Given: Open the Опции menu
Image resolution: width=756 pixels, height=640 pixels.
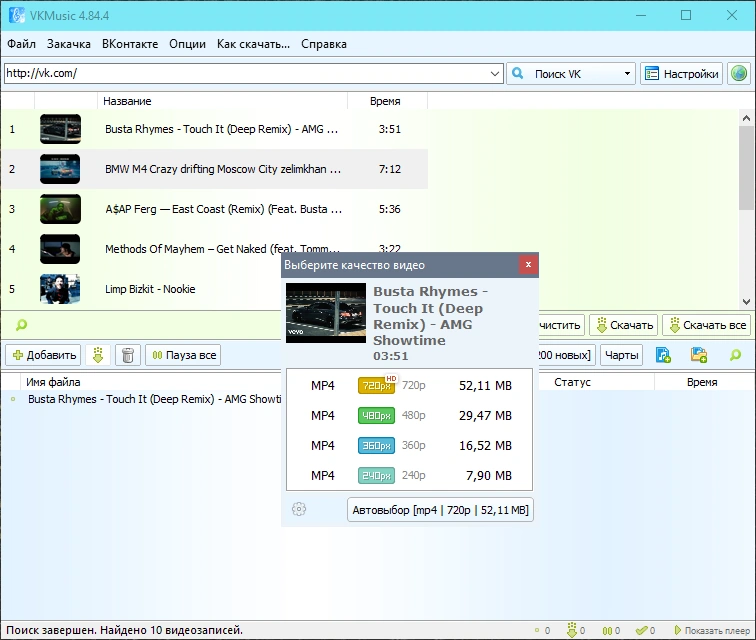Looking at the screenshot, I should (x=187, y=44).
